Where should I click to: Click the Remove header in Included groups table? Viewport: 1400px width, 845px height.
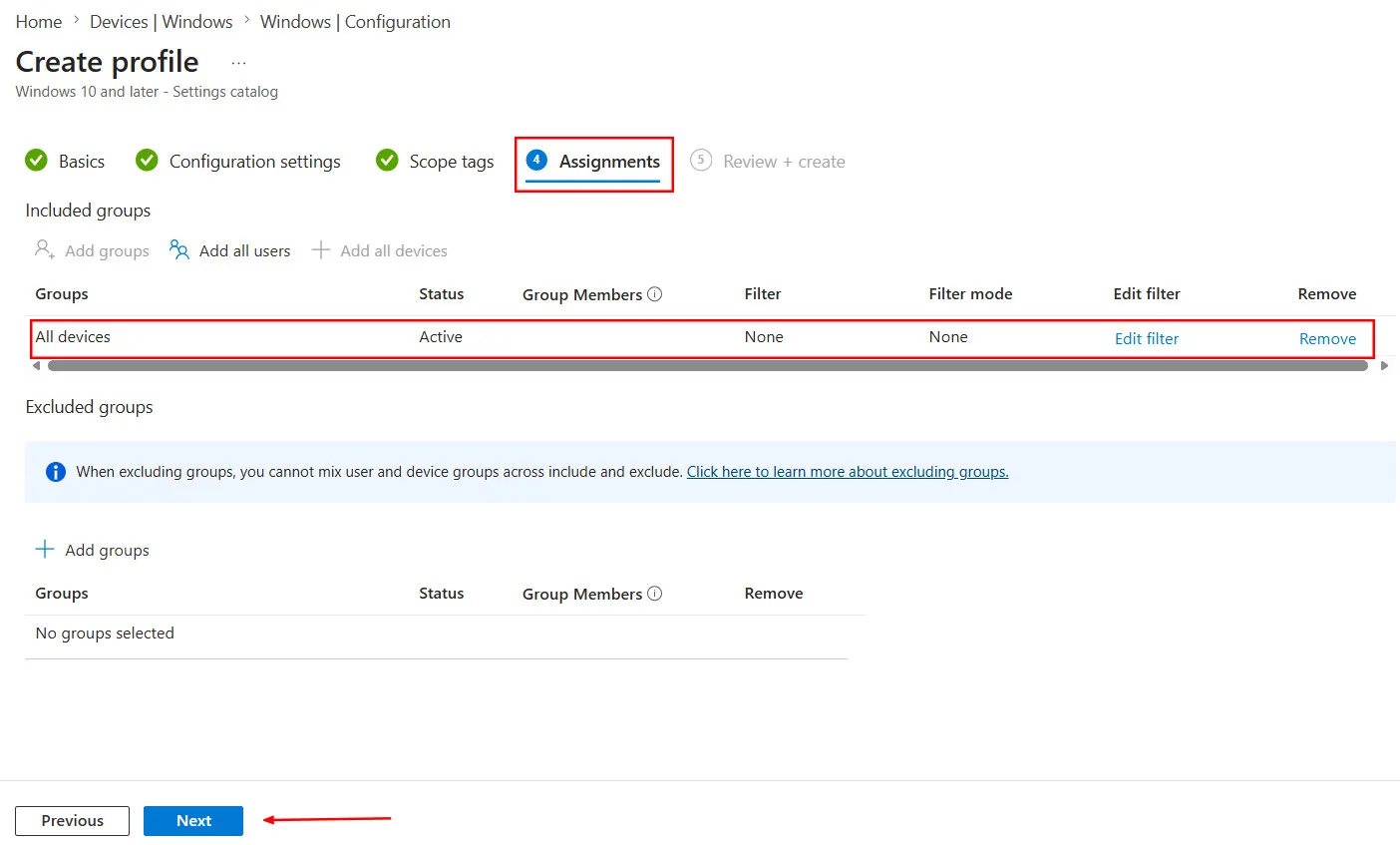(x=1327, y=294)
